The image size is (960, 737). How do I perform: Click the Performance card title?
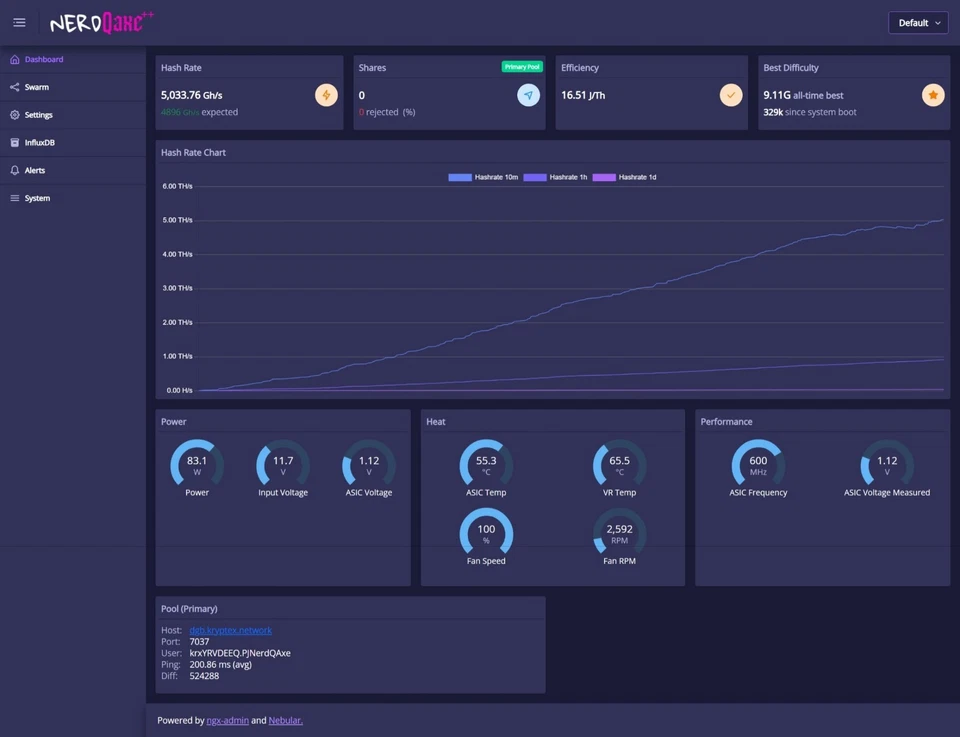726,422
